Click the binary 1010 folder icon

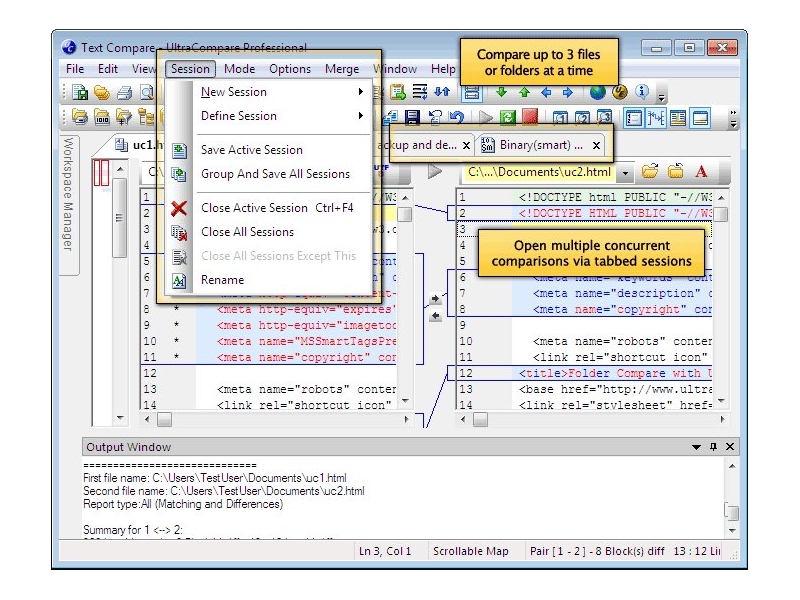(102, 117)
